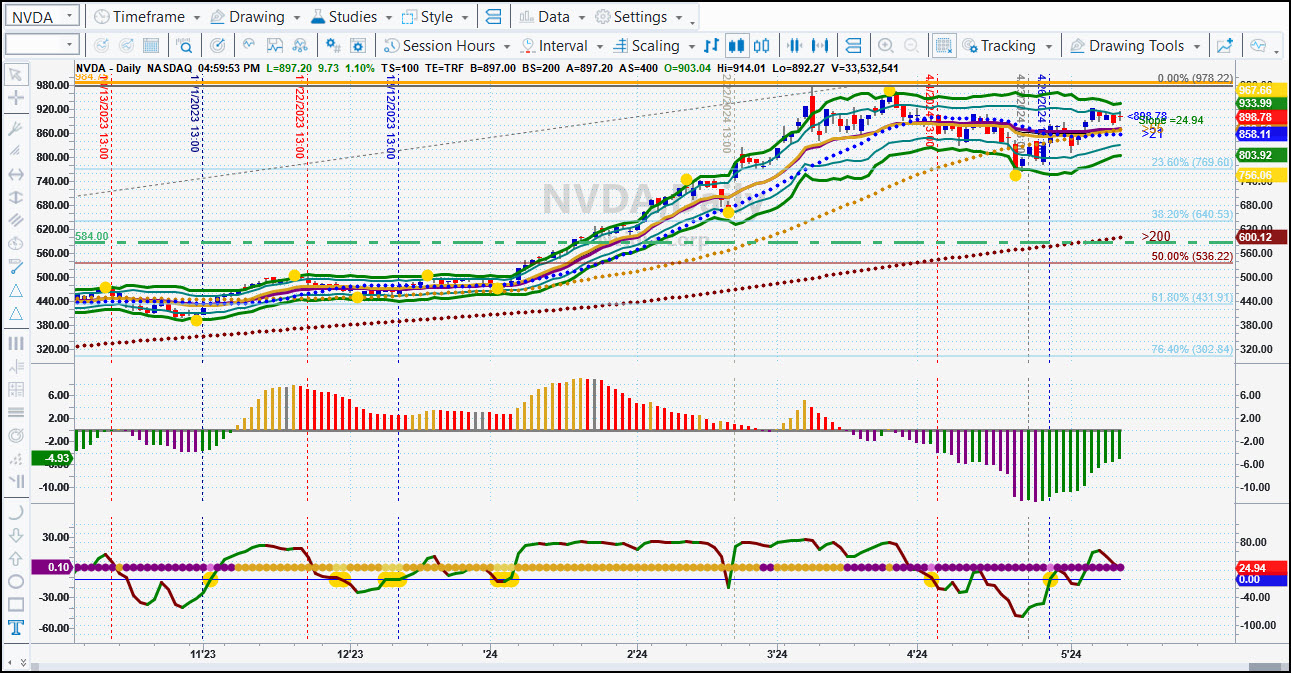Open the Drawing menu
The image size is (1291, 673).
point(254,16)
